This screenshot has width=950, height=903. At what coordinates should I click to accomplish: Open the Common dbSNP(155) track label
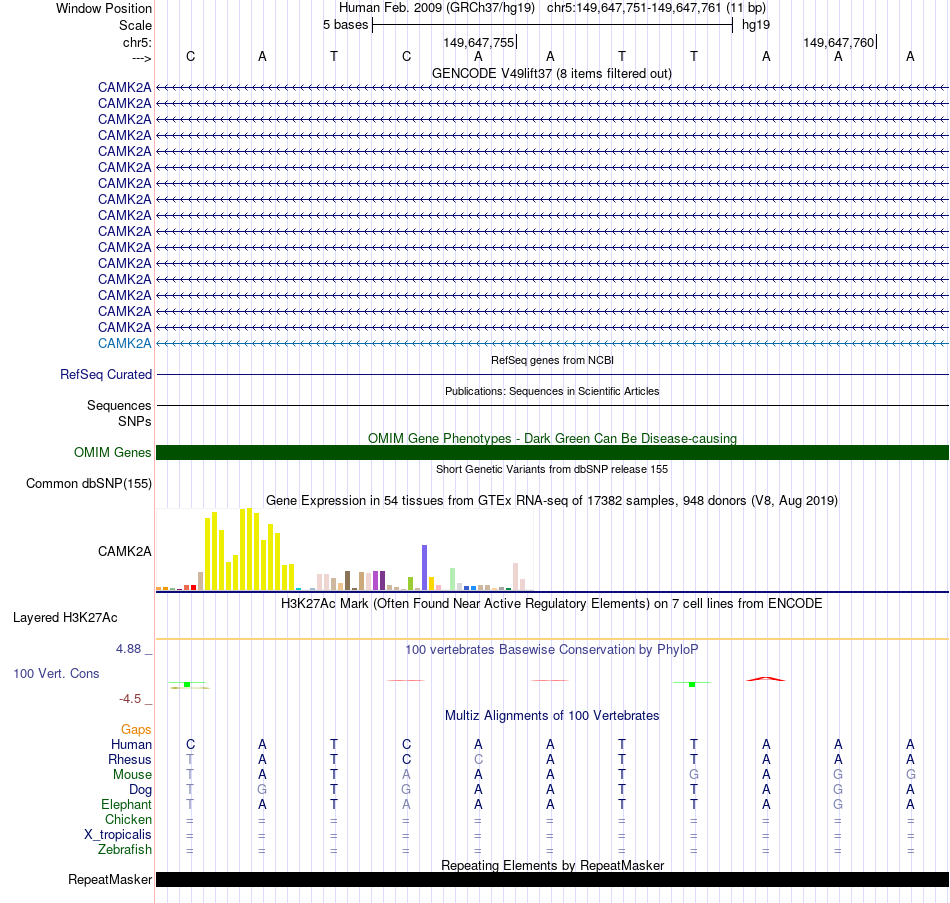click(x=88, y=484)
